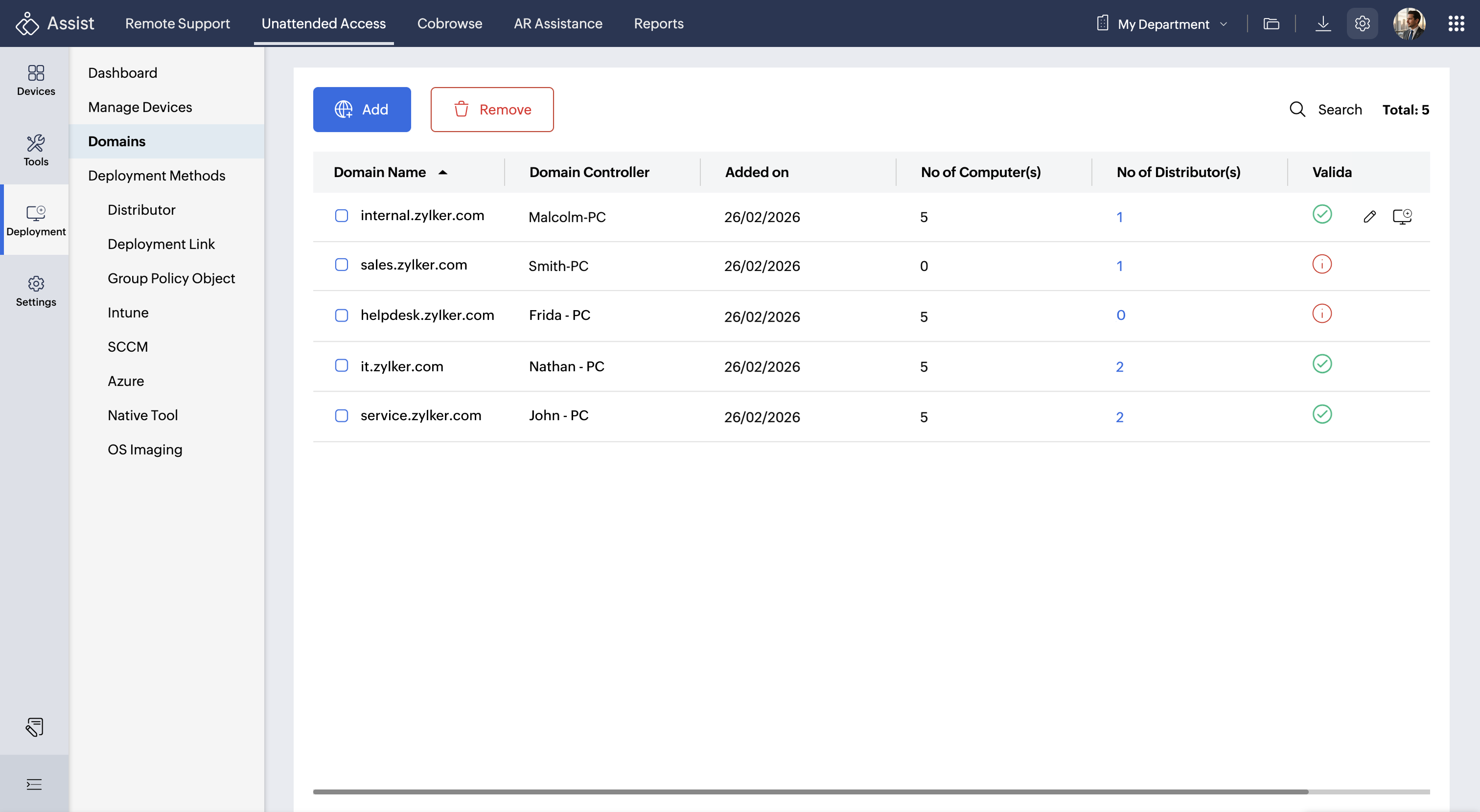
Task: Click the Search icon above the table
Action: click(1297, 109)
